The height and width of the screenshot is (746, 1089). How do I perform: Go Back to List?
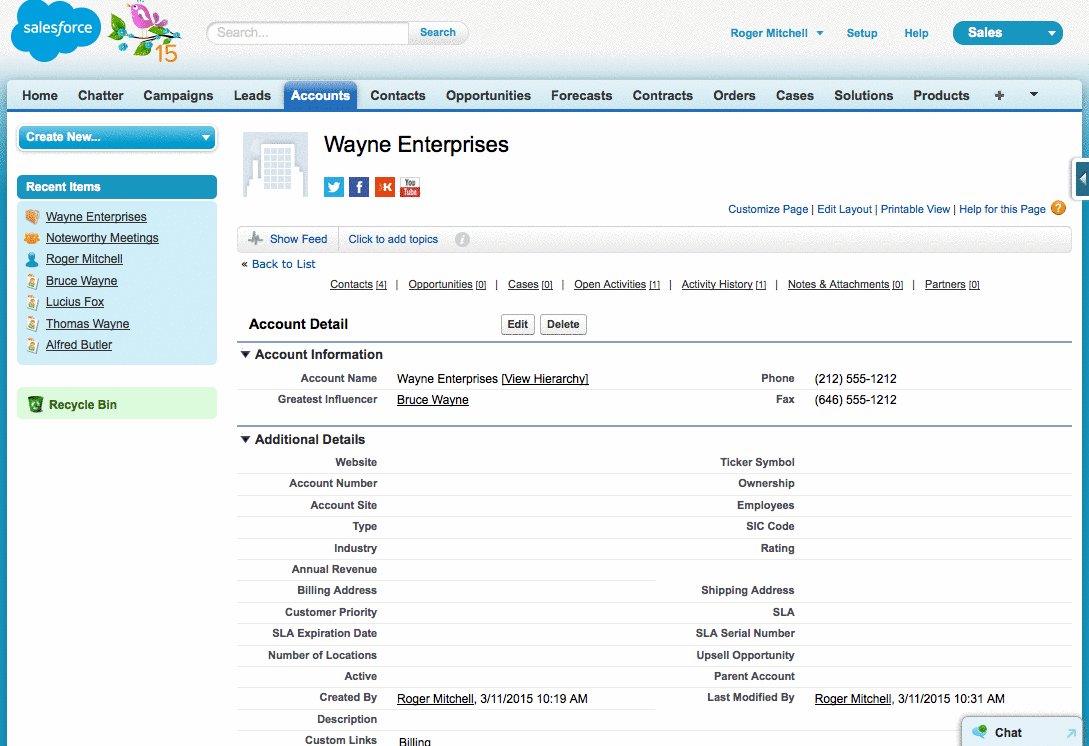[283, 264]
